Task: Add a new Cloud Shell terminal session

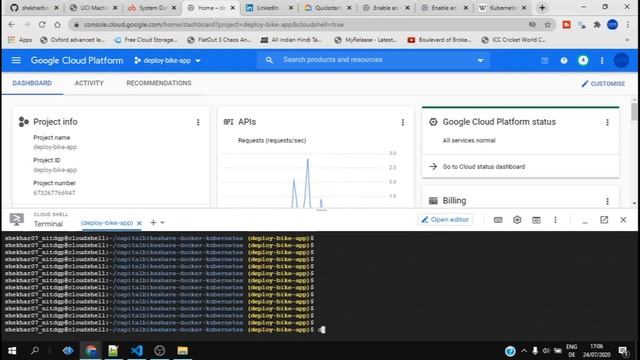Action: (x=153, y=222)
